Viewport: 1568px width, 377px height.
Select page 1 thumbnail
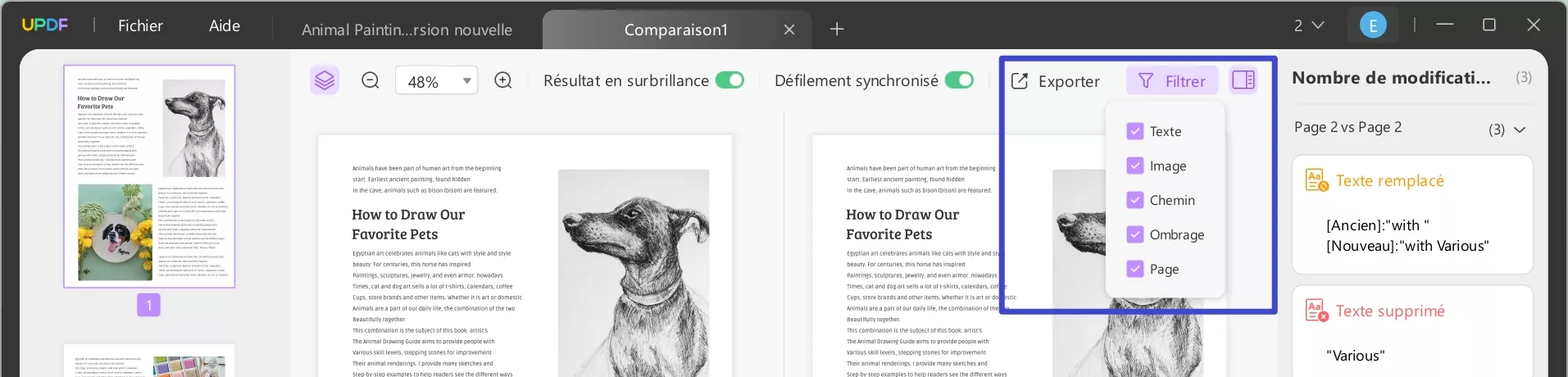[149, 176]
